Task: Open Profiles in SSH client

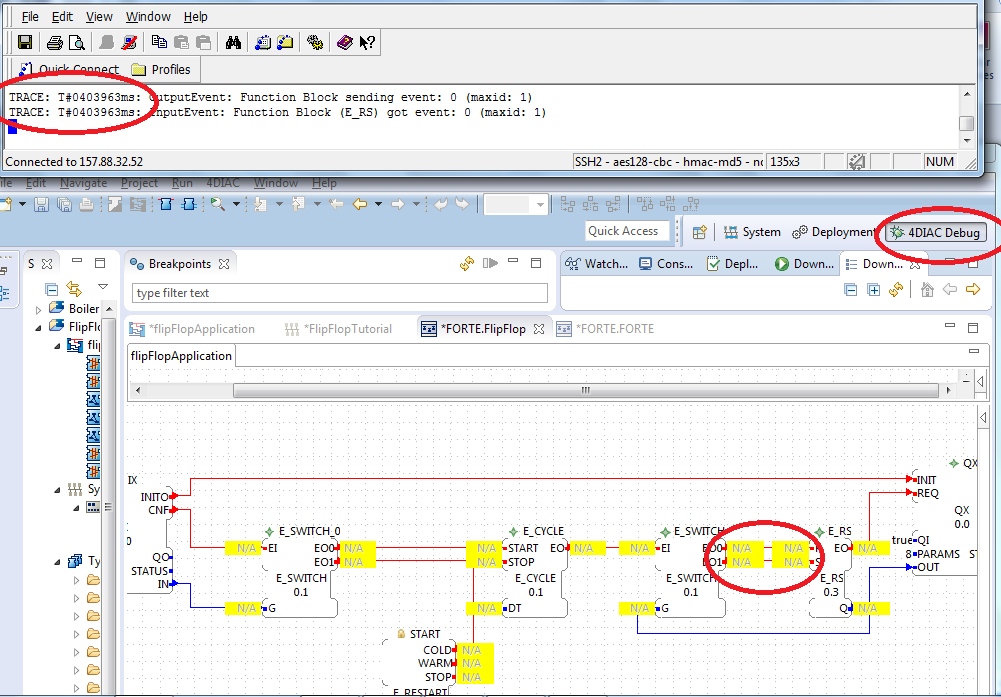Action: pyautogui.click(x=161, y=70)
